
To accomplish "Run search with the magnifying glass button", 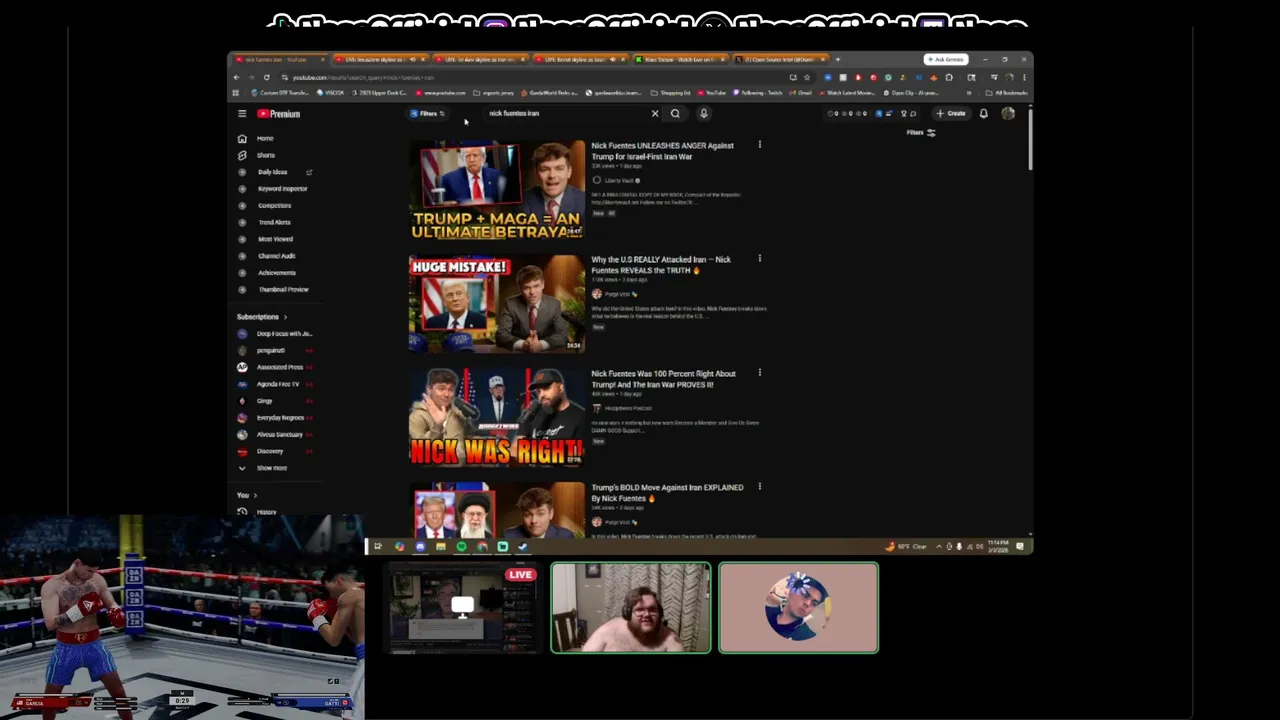I will 675,114.
